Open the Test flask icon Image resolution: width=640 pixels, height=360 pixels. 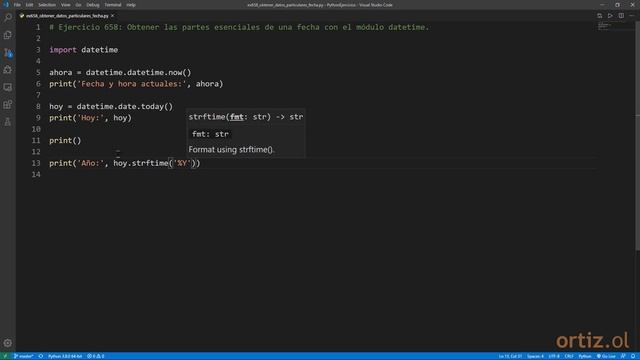tap(8, 122)
